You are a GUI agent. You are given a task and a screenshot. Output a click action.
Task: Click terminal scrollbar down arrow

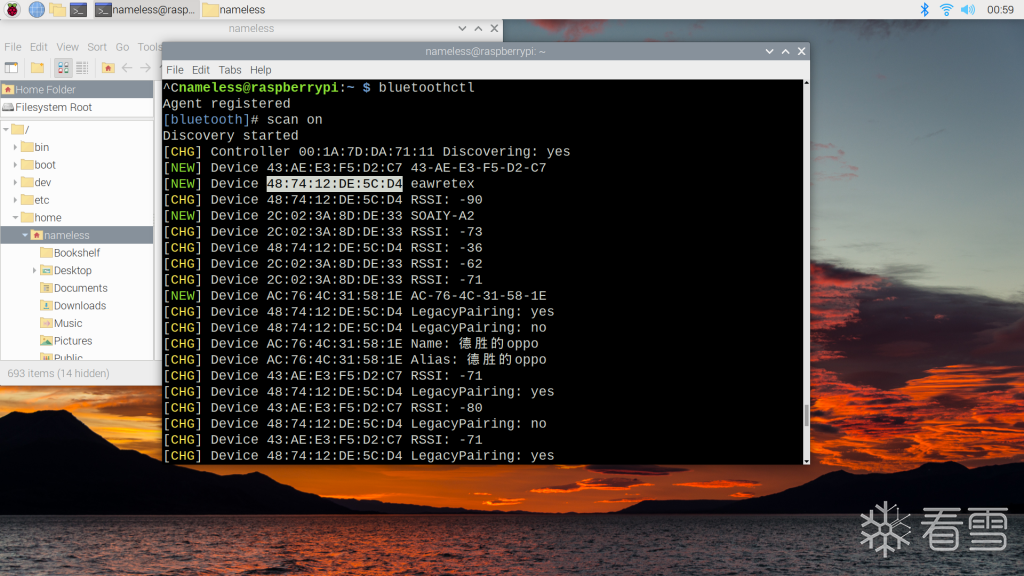(807, 461)
